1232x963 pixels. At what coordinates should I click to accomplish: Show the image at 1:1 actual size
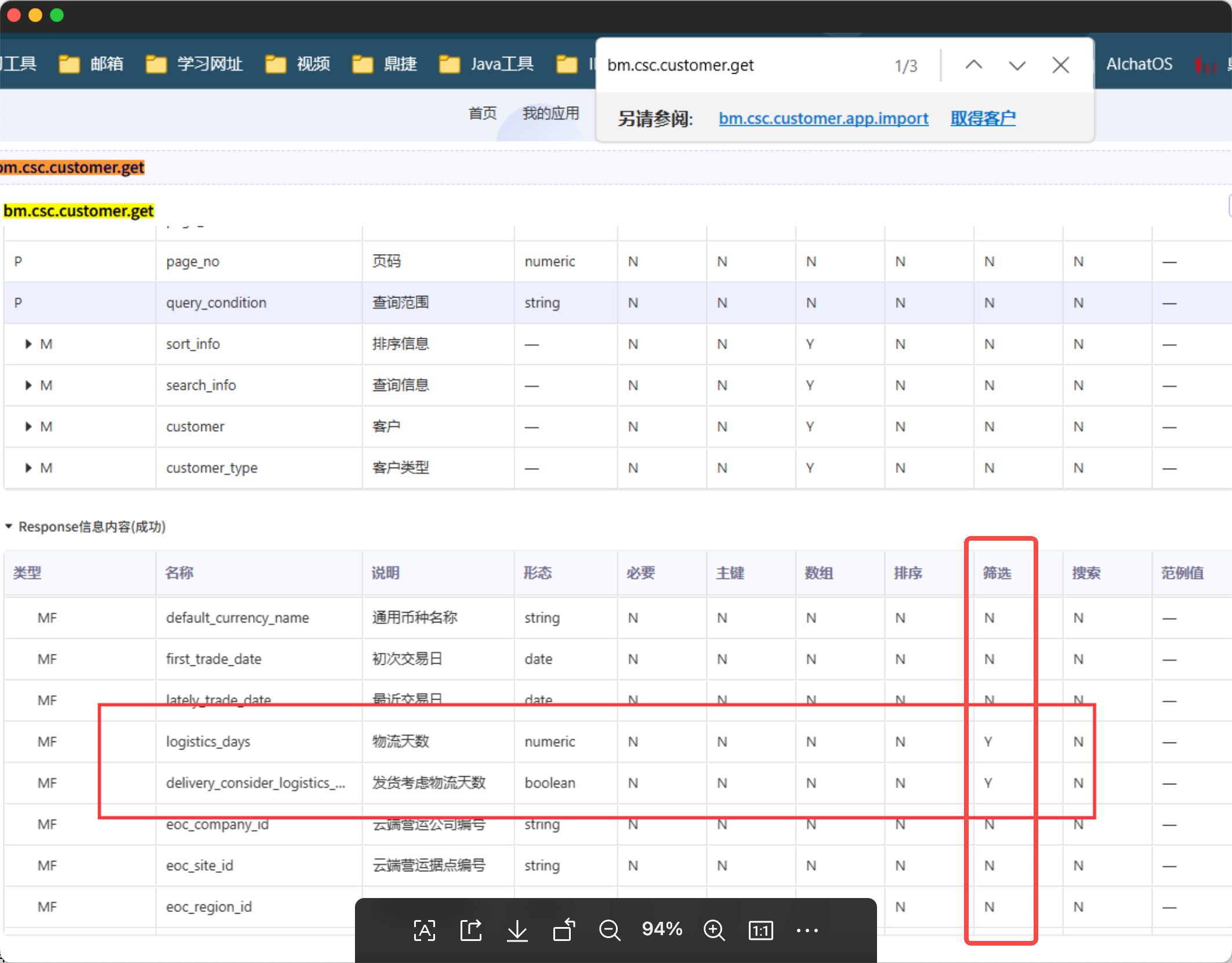point(760,930)
